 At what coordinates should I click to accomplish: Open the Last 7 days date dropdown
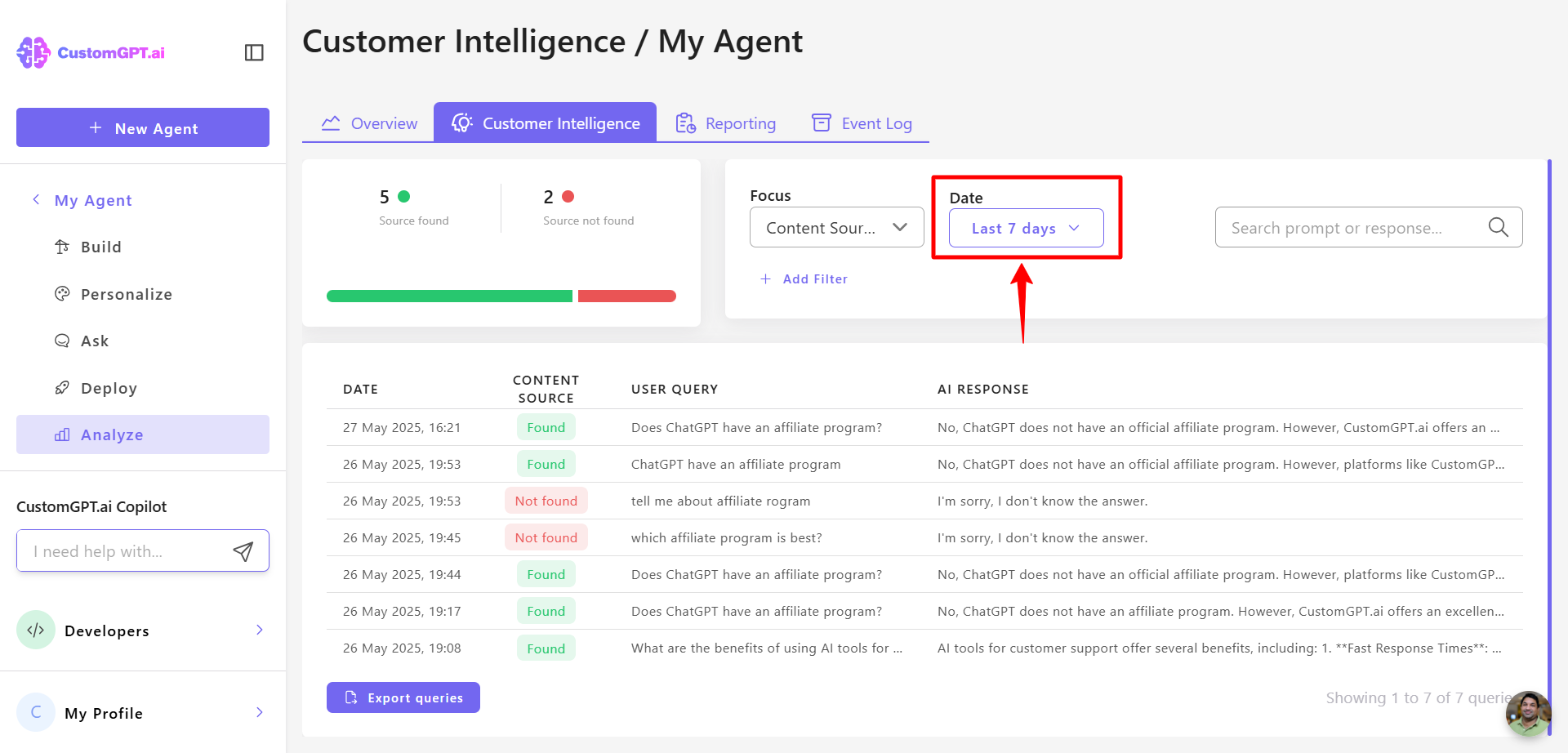1027,228
